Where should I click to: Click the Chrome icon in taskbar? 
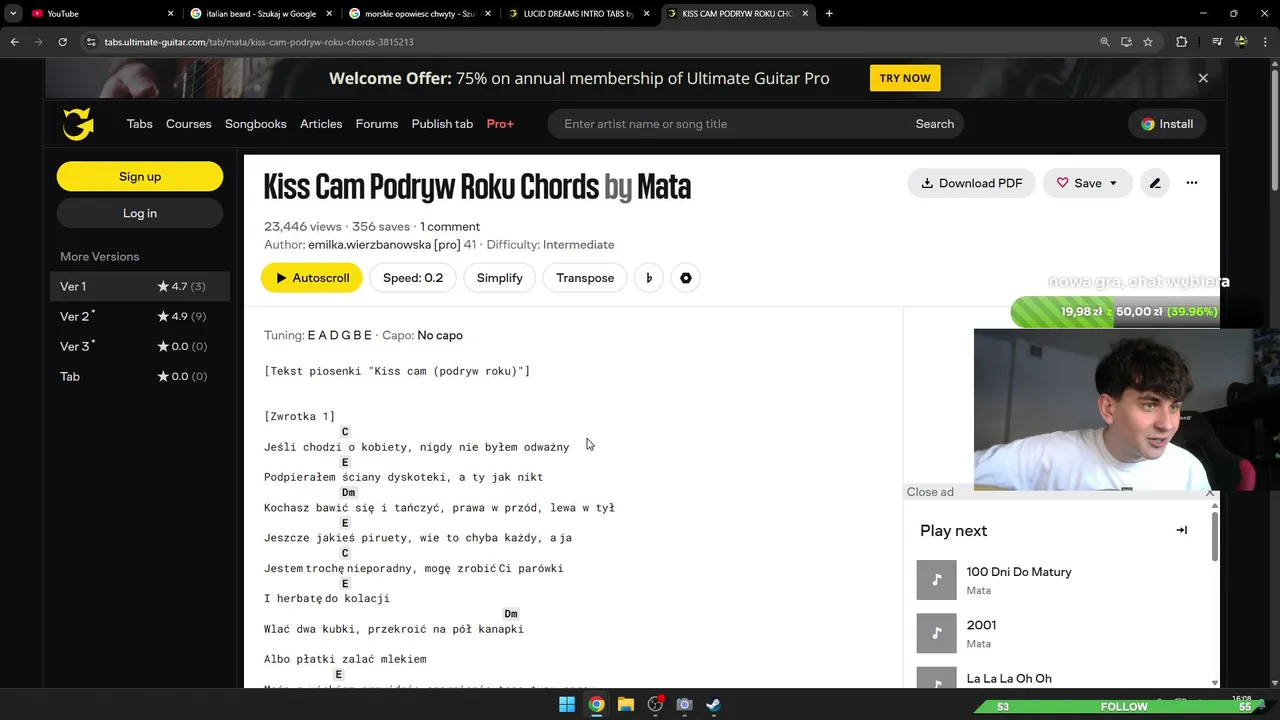click(596, 704)
